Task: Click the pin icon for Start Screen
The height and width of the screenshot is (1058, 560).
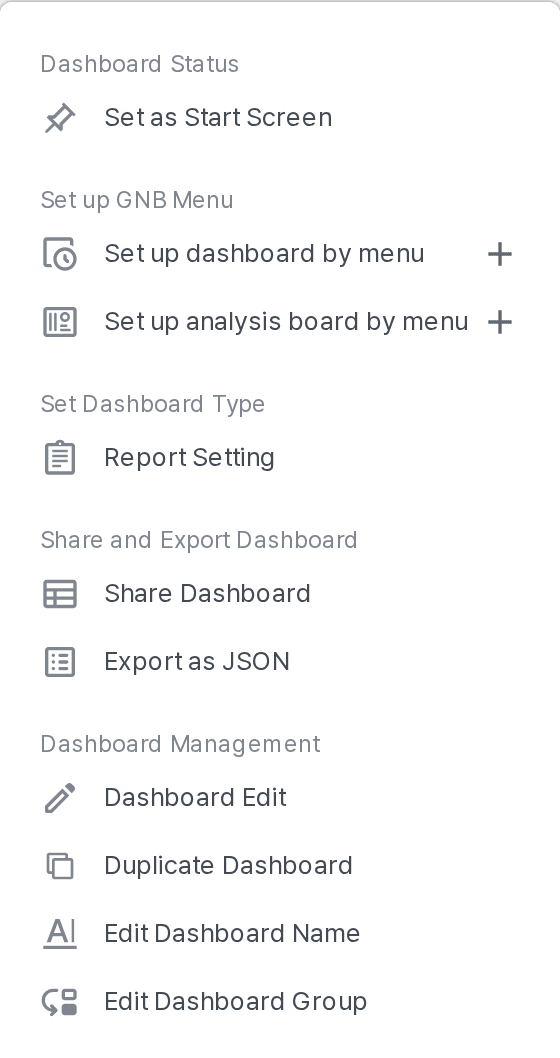Action: pyautogui.click(x=60, y=118)
